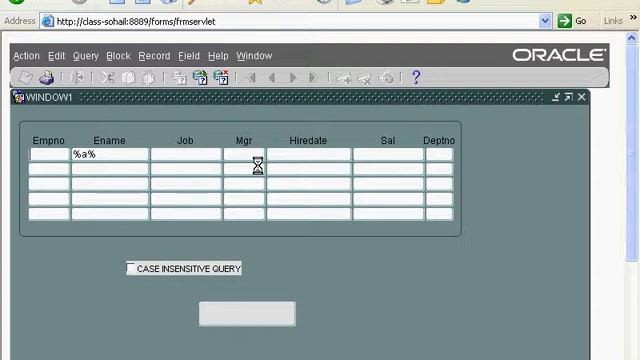Click the first row Empno field
640x360 pixels.
click(x=49, y=154)
